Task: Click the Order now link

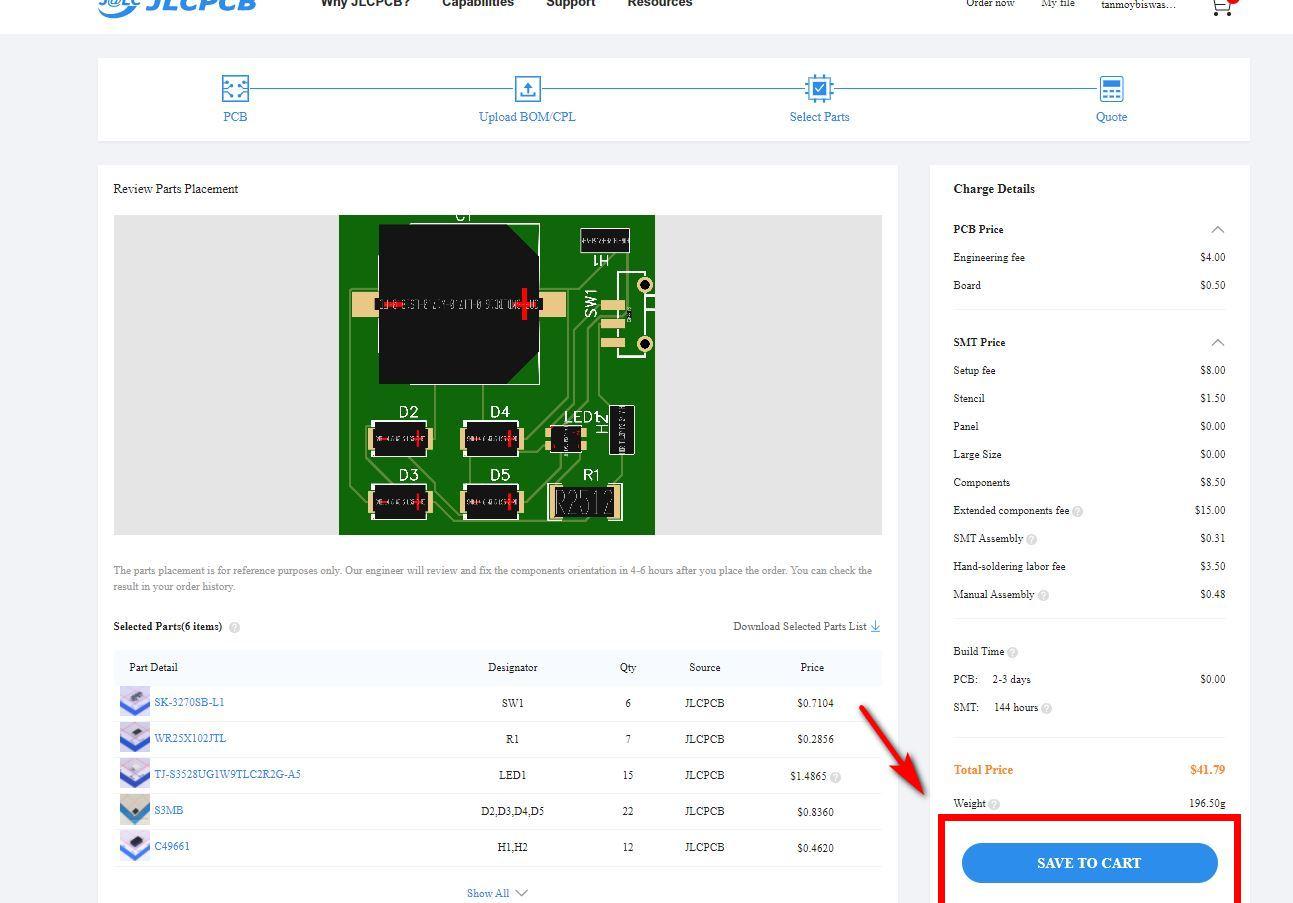Action: [990, 3]
